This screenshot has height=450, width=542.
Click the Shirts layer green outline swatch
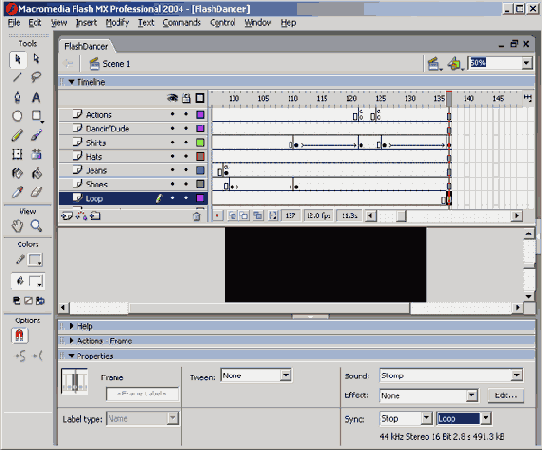point(200,142)
